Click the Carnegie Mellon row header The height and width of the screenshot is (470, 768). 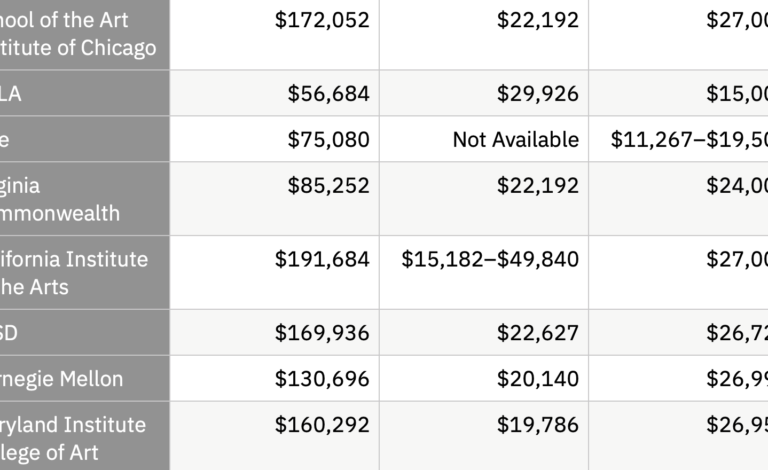tap(85, 378)
